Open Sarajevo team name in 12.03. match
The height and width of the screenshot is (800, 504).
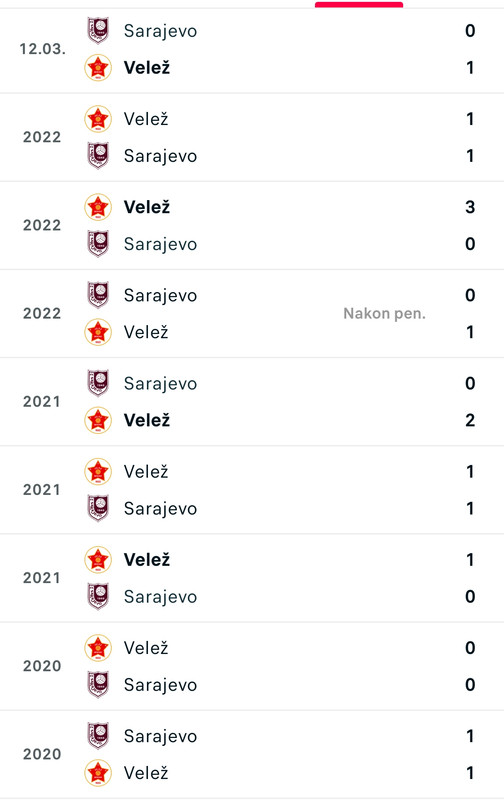160,31
